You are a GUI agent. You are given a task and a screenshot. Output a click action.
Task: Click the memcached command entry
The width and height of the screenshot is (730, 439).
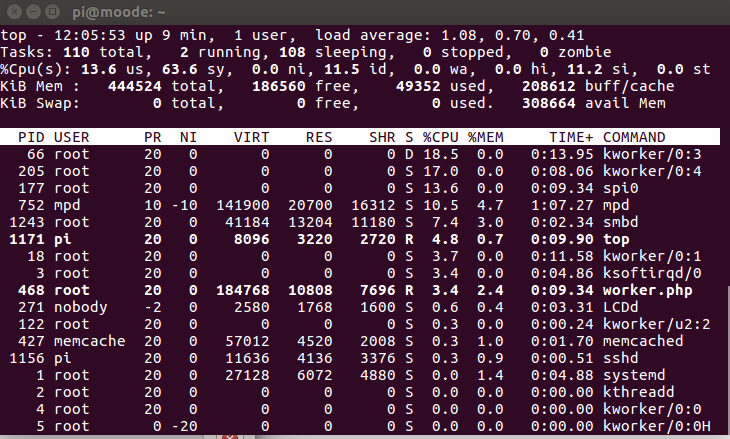(643, 341)
